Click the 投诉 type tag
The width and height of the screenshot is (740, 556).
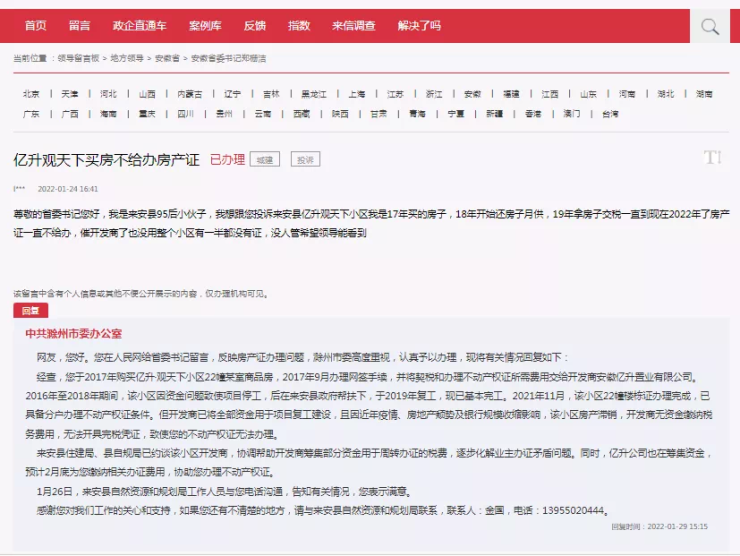pyautogui.click(x=305, y=160)
